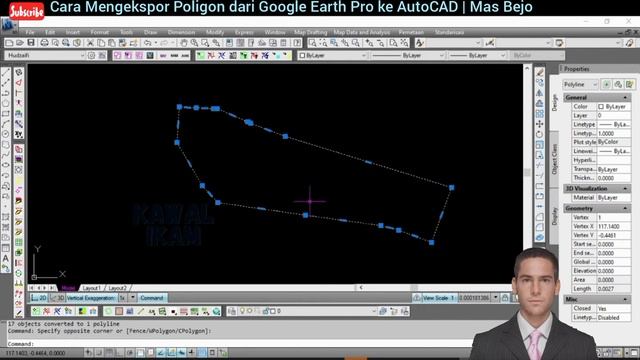Open the Vertical Exaggeration 1x dropdown
This screenshot has height=360, width=640.
[132, 298]
